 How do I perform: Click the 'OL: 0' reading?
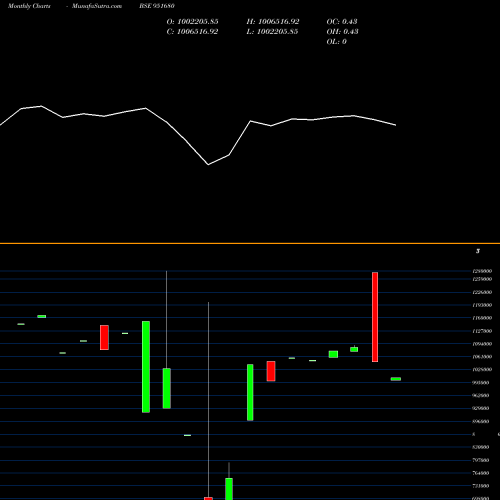[336, 42]
